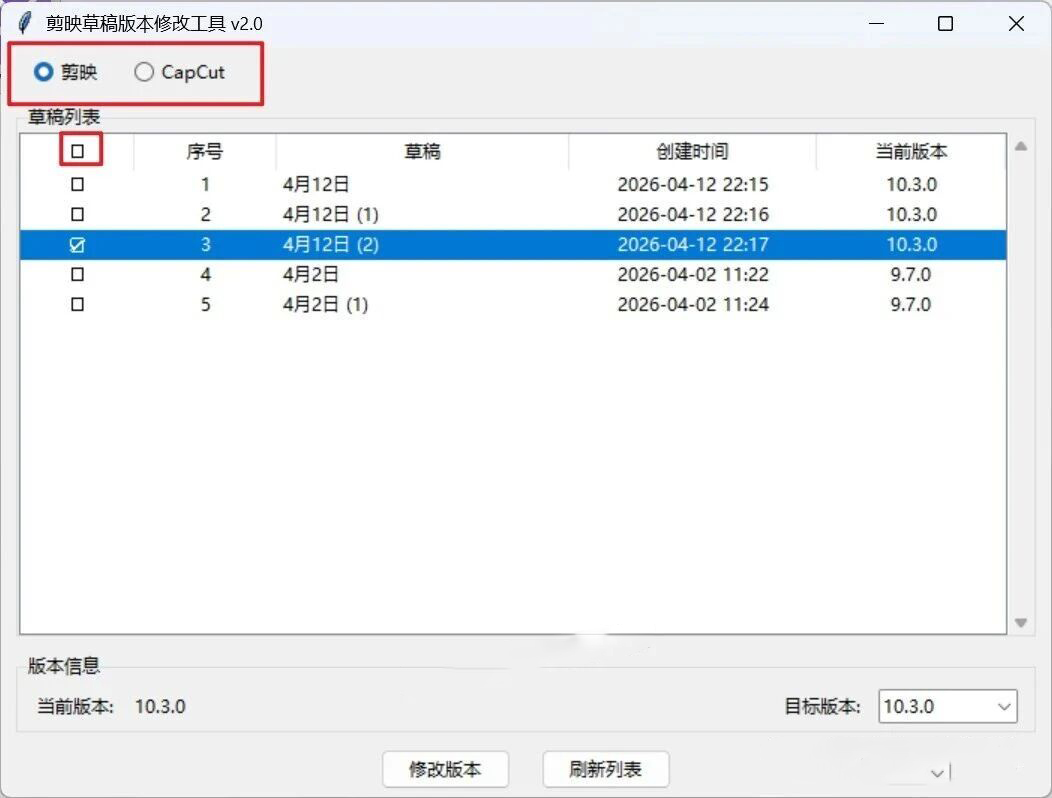Toggle the select-all checkbox in header

pos(78,152)
